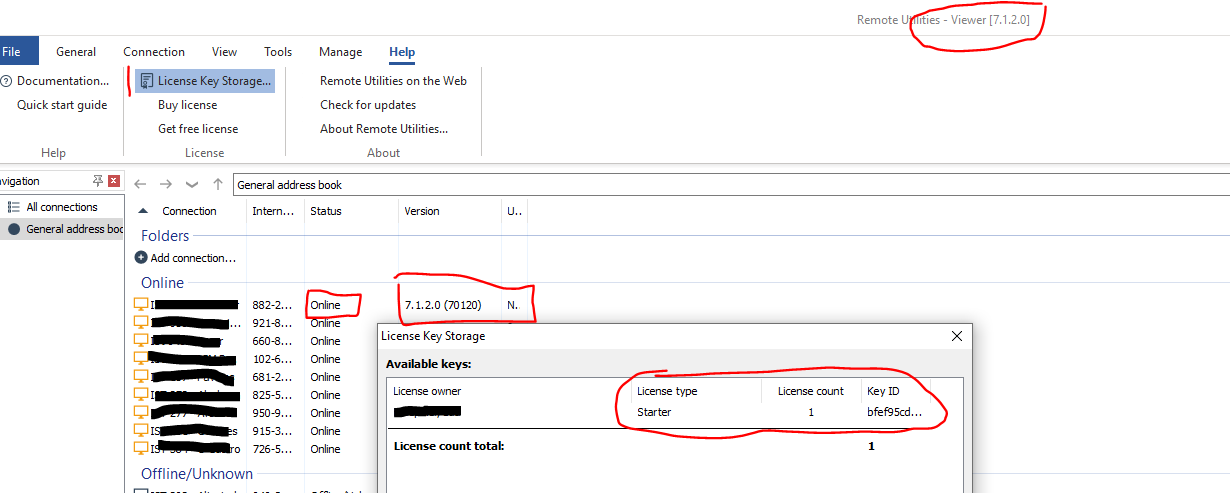Open License Key Storage from the ribbon

point(205,81)
